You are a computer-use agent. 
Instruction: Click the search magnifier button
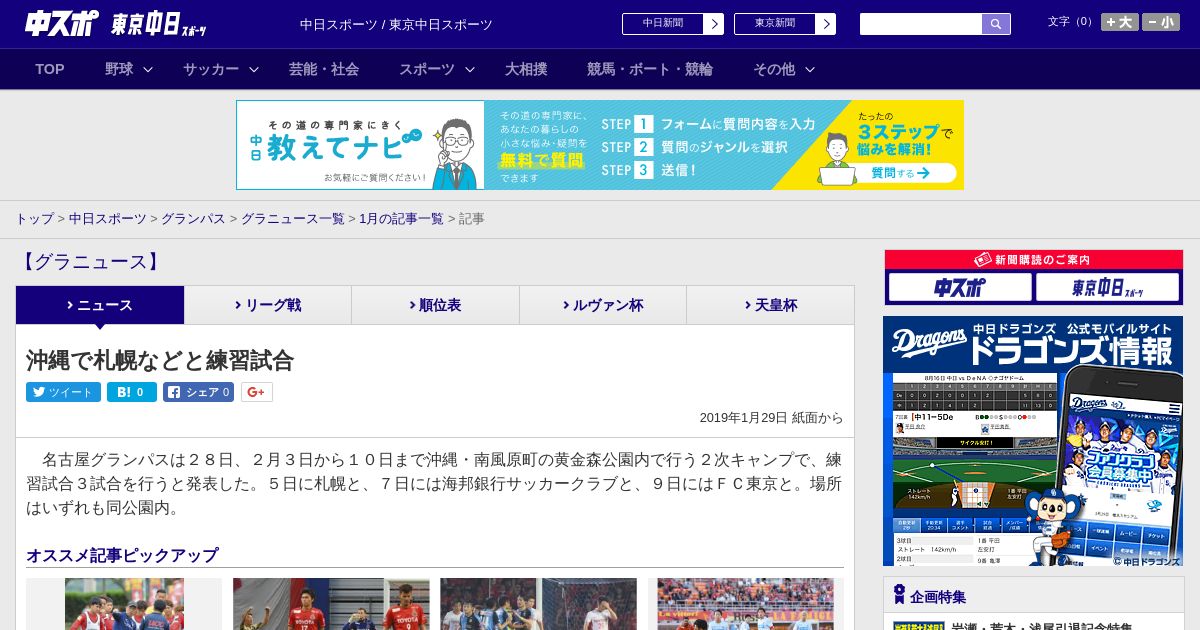tap(996, 24)
